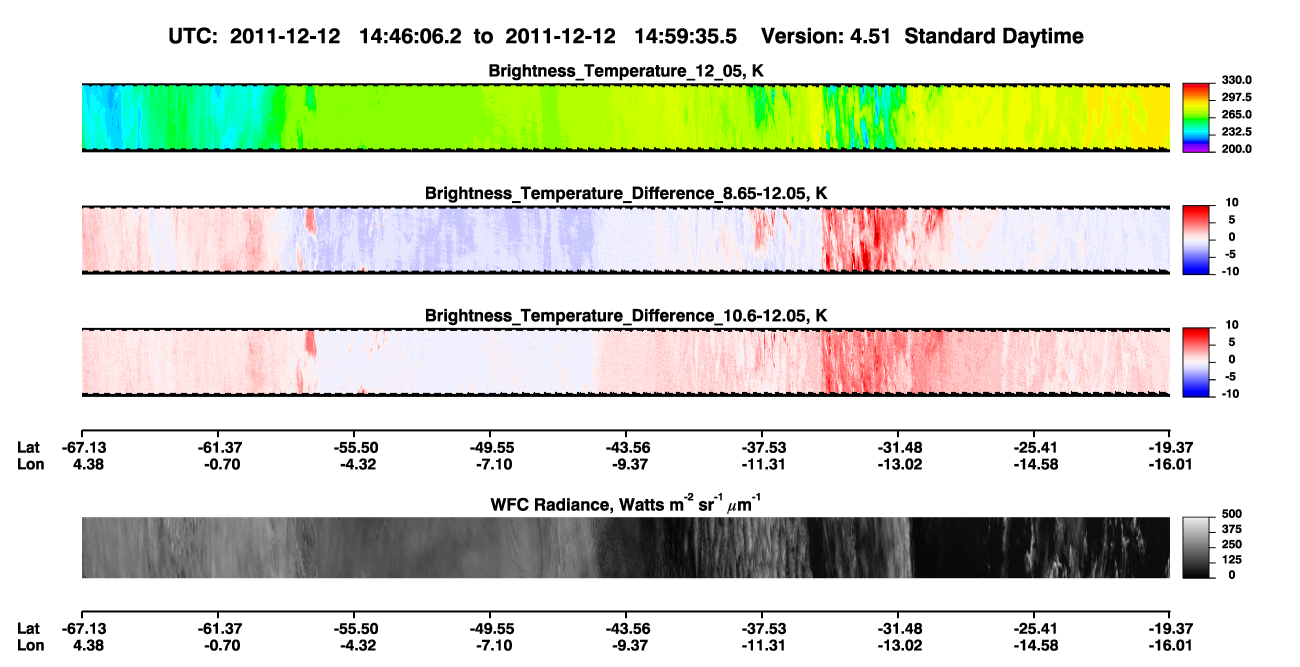Viewport: 1300px width, 667px height.
Task: Click the Brightness_Temperature_Difference_10.6-12.05, K title
Action: click(x=626, y=315)
